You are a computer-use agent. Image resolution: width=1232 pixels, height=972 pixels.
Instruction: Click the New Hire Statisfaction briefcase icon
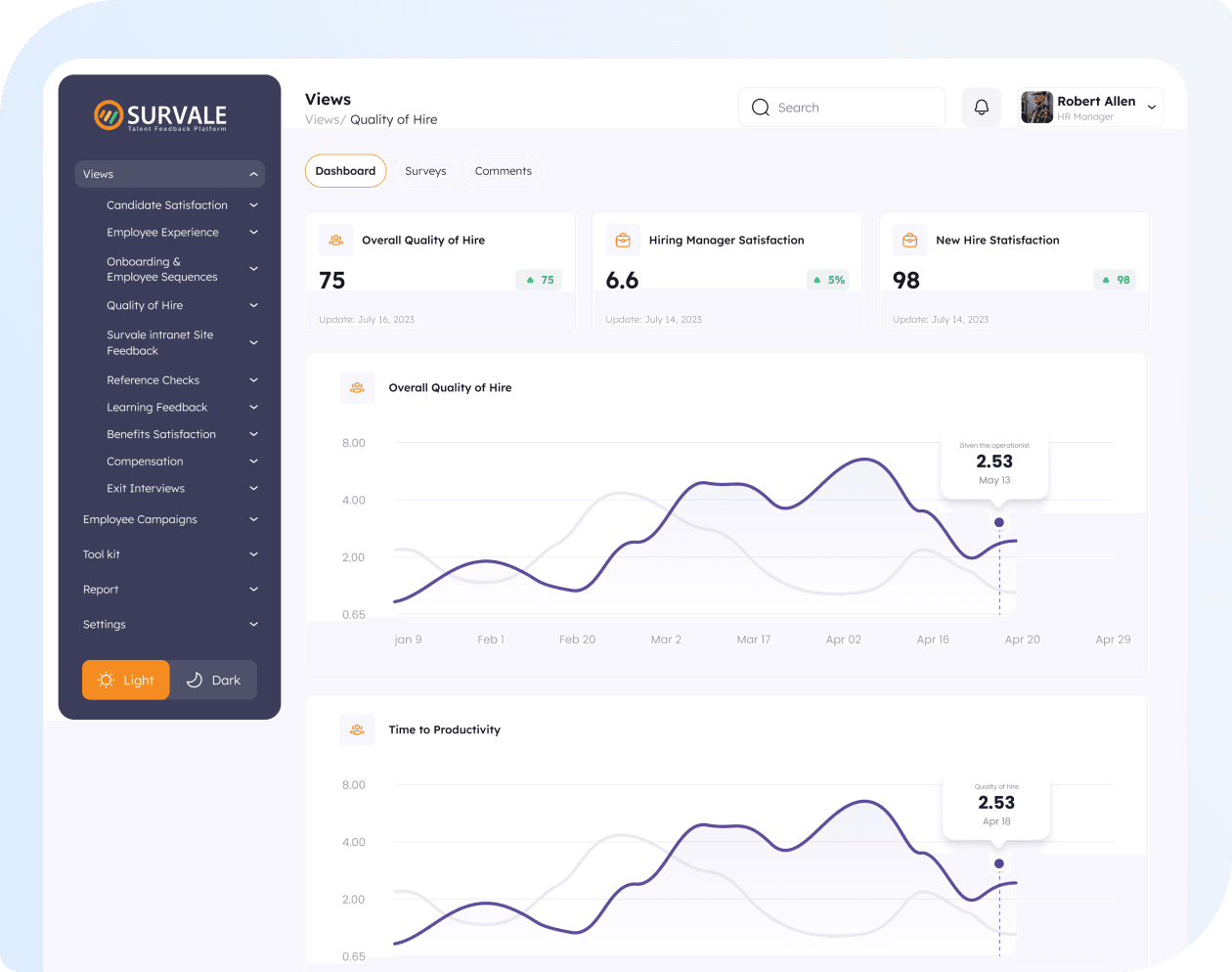coord(909,240)
